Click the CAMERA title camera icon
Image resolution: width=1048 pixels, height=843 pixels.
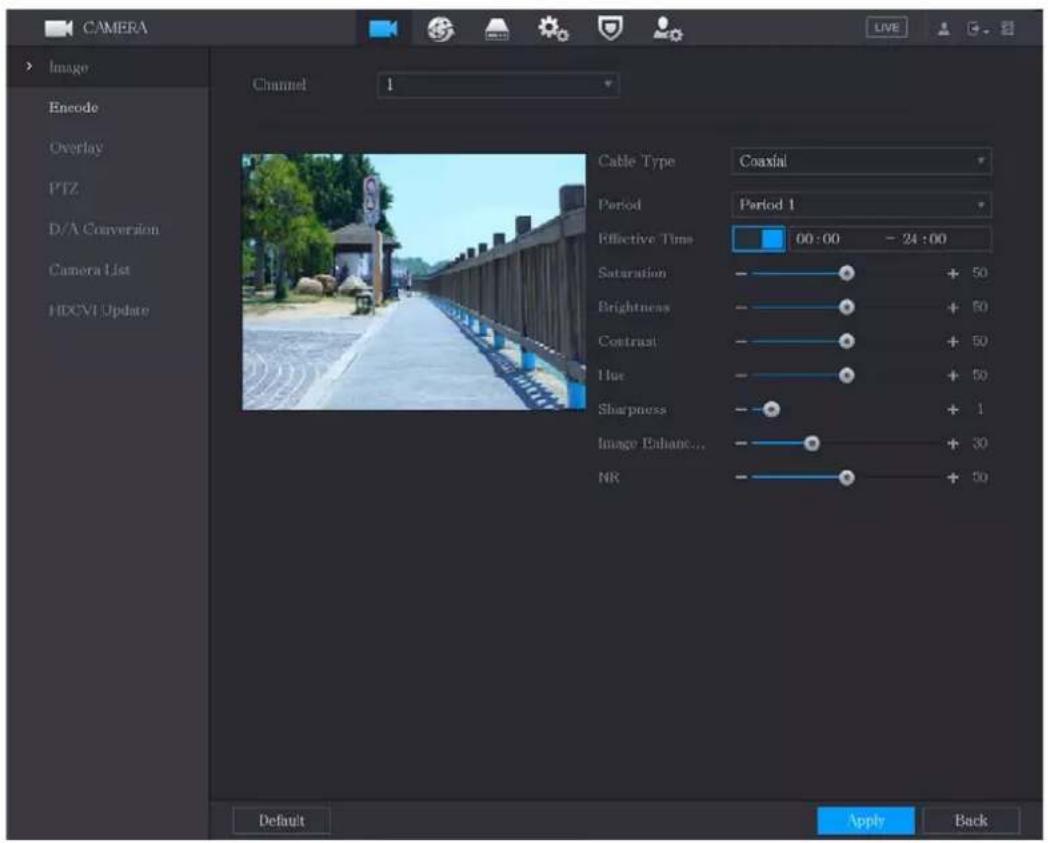click(x=59, y=28)
